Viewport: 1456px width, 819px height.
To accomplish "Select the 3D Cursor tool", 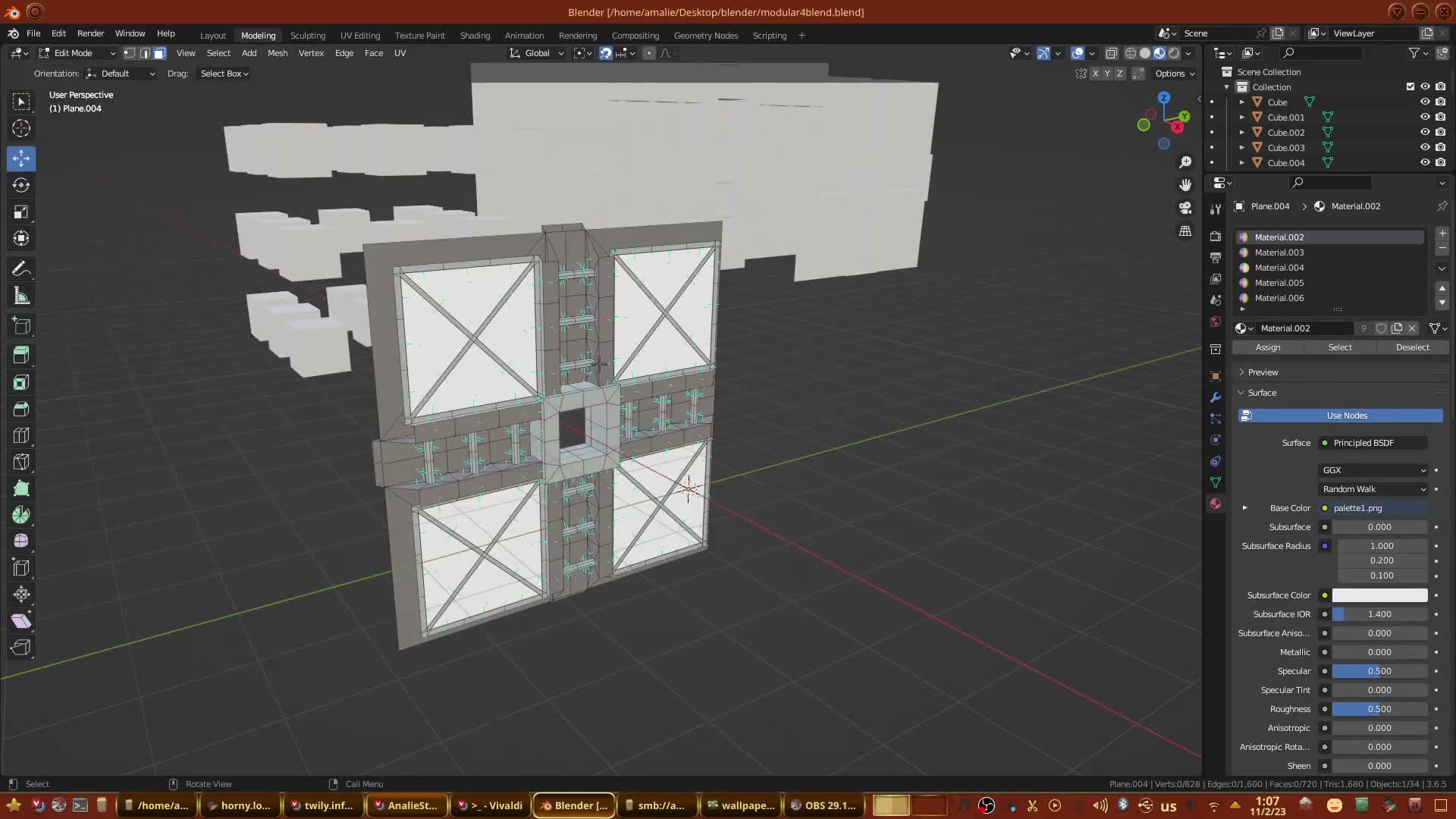I will [21, 129].
